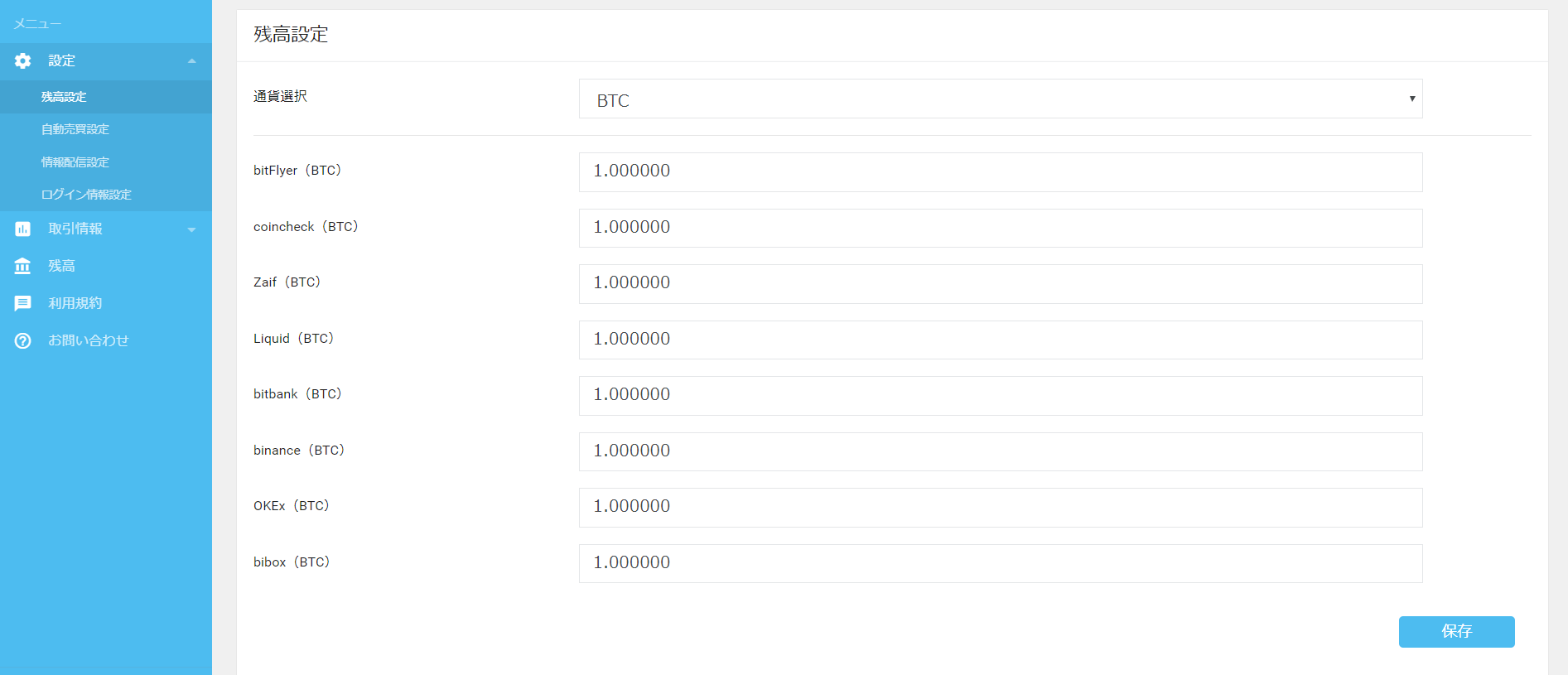Screen dimensions: 1568x675
Task: Click the binance (BTC) label
Action: [x=299, y=451]
